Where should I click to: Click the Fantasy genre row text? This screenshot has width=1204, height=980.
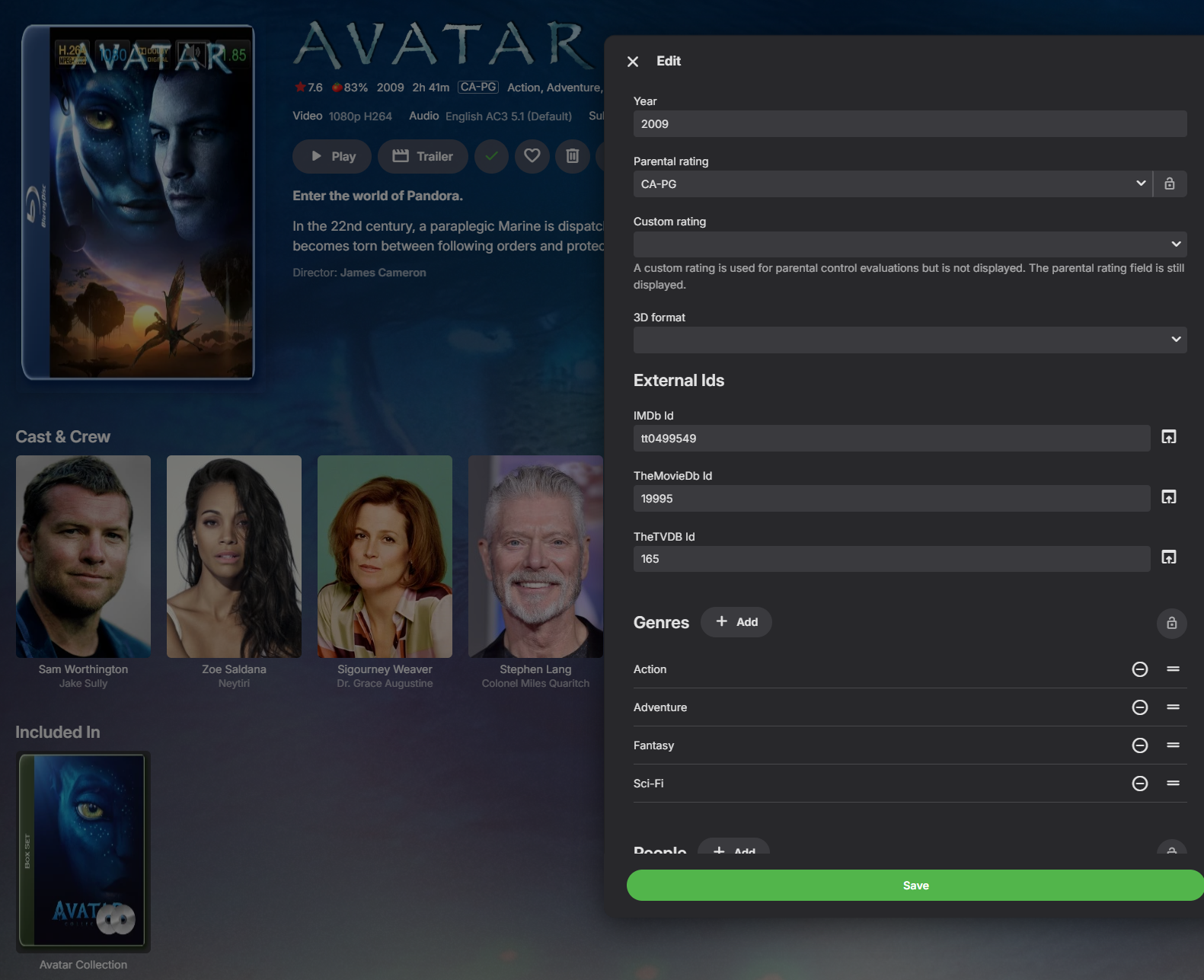click(653, 745)
